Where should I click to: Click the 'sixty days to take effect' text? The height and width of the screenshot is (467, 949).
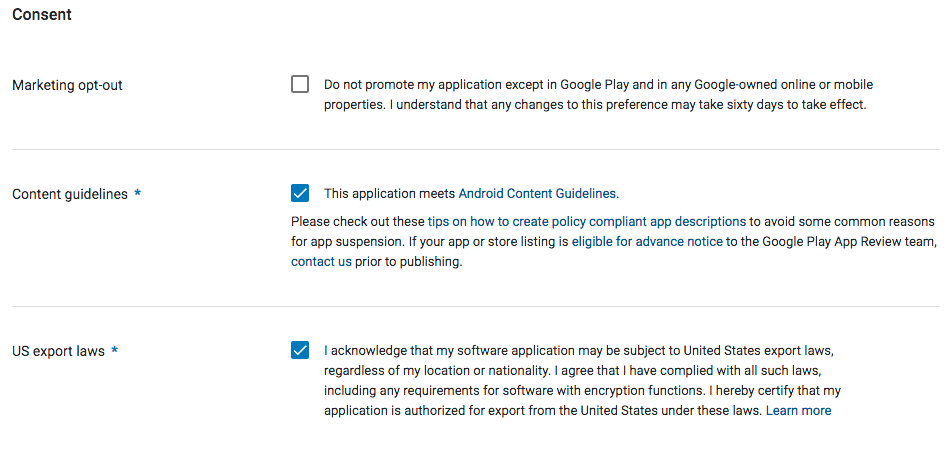point(780,105)
